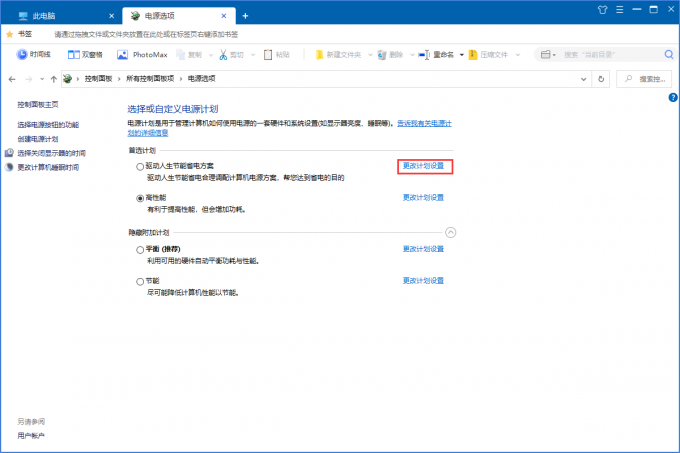Click 更改计划设置 for 驱动人生 plan

423,166
